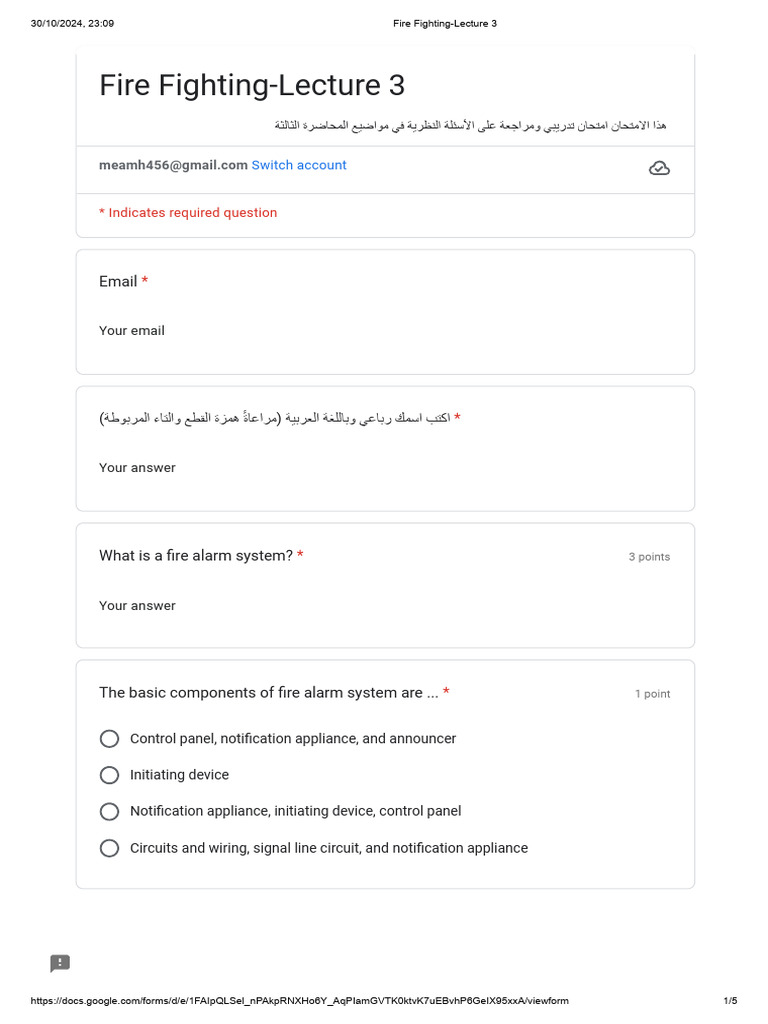The height and width of the screenshot is (1024, 768).
Task: Click the 'Your email' input field
Action: pyautogui.click(x=132, y=331)
